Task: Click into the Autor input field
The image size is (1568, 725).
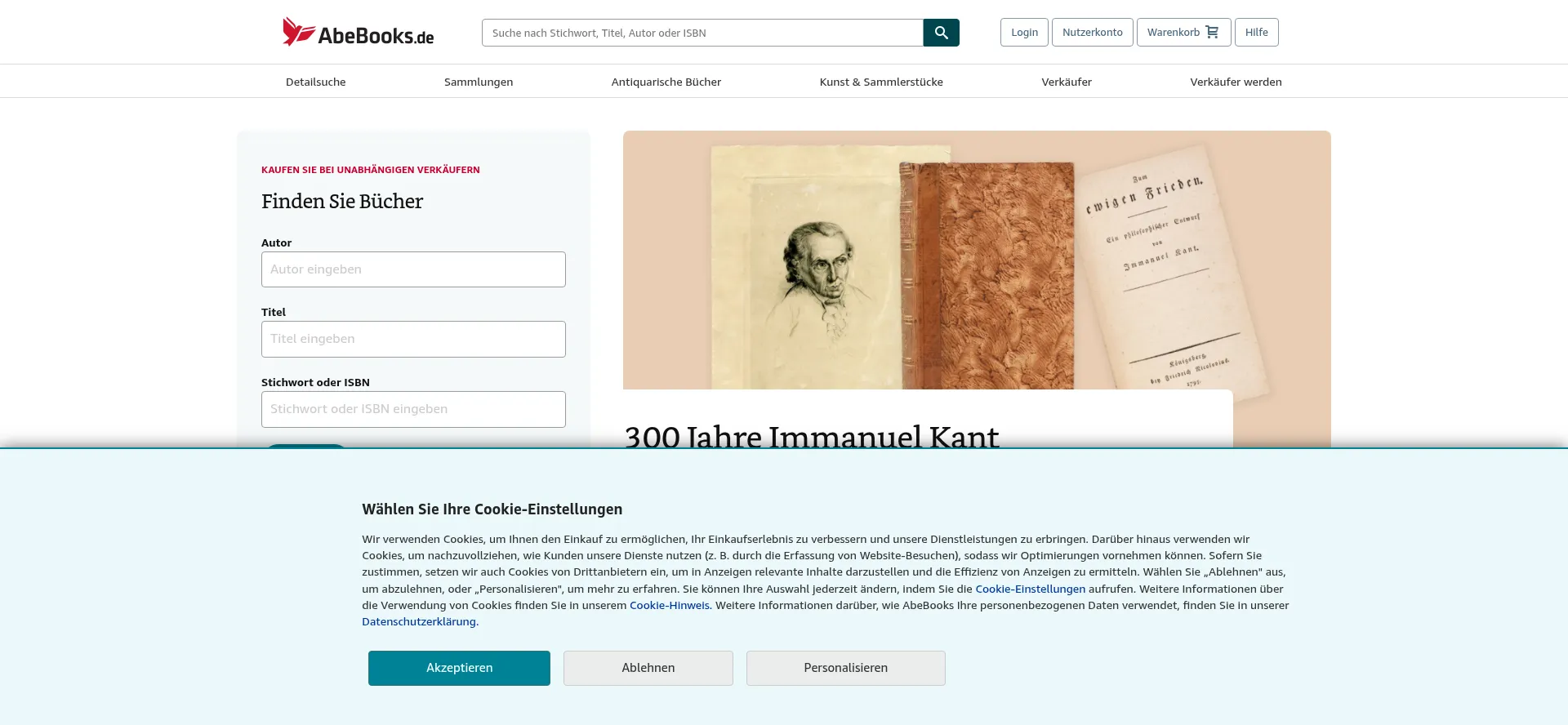Action: pos(413,269)
